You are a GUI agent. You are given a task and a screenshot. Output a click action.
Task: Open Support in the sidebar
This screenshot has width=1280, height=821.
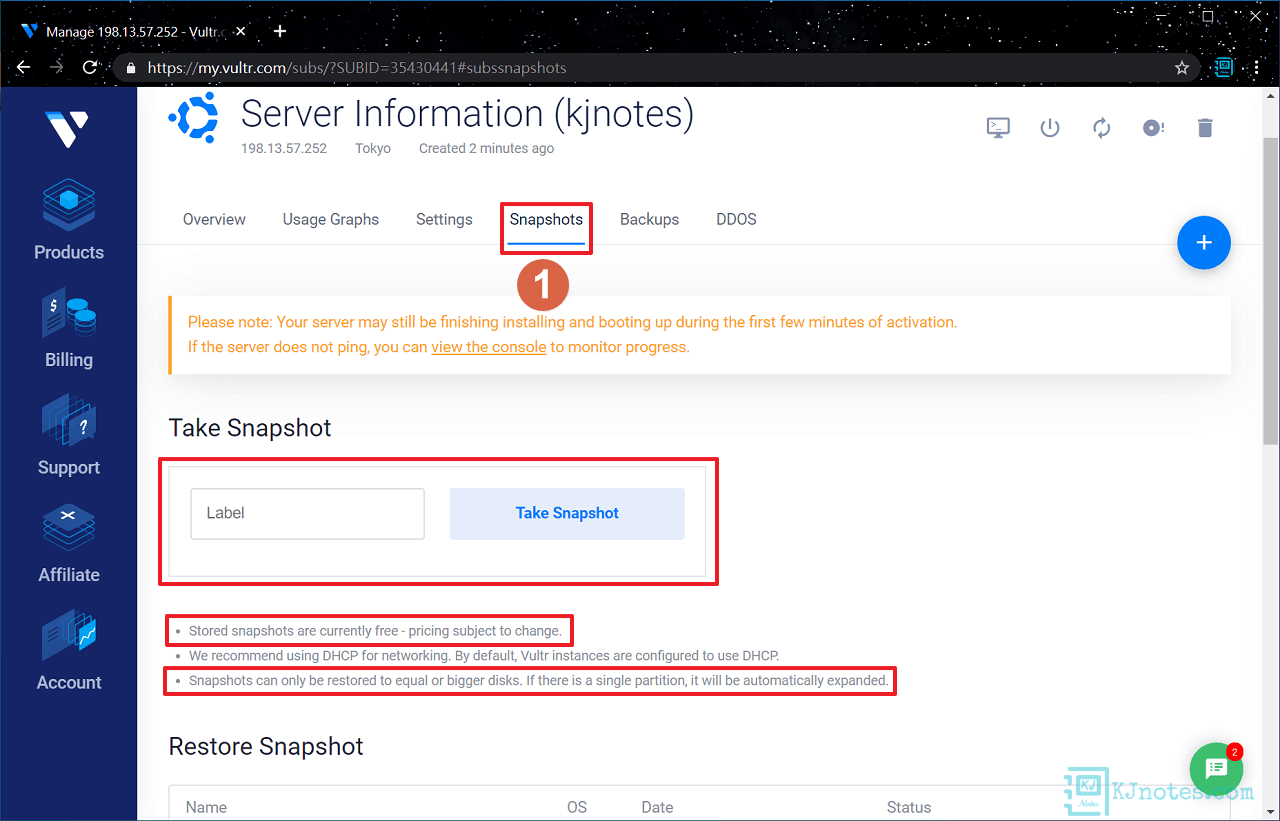point(69,436)
